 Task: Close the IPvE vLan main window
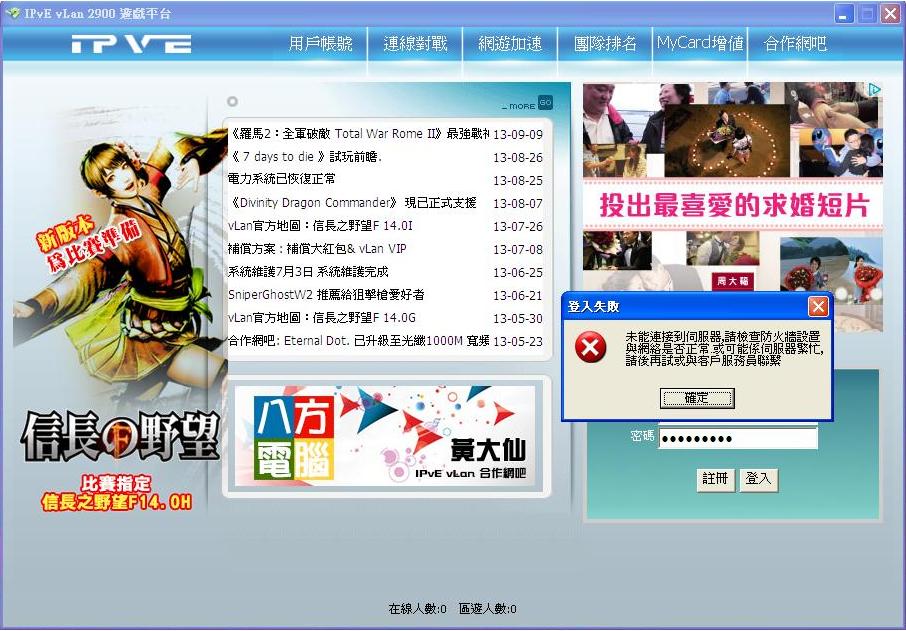[890, 14]
